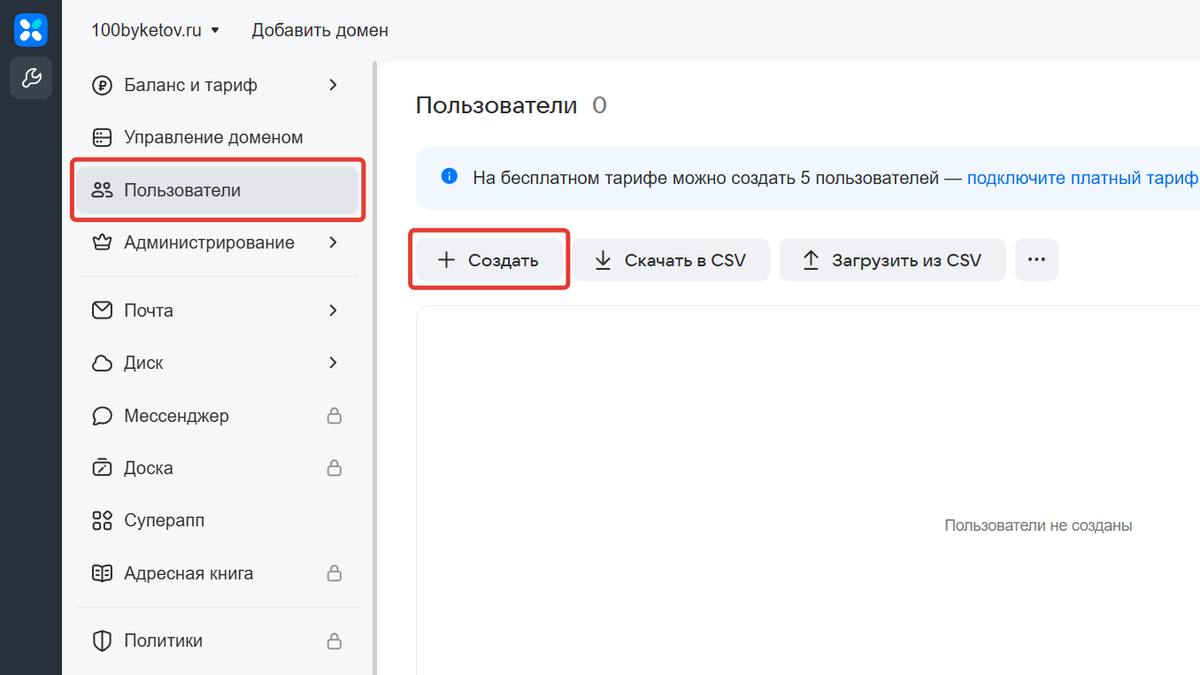Select the Диск cloud storage icon

click(101, 362)
